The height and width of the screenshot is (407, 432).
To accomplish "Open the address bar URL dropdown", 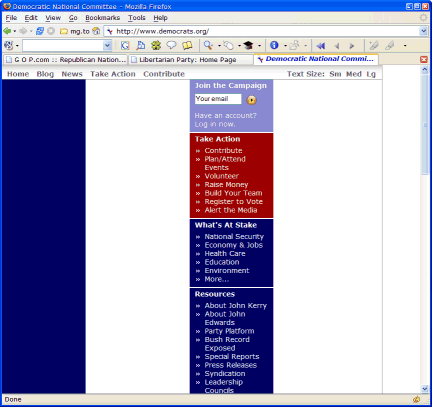I will (423, 31).
